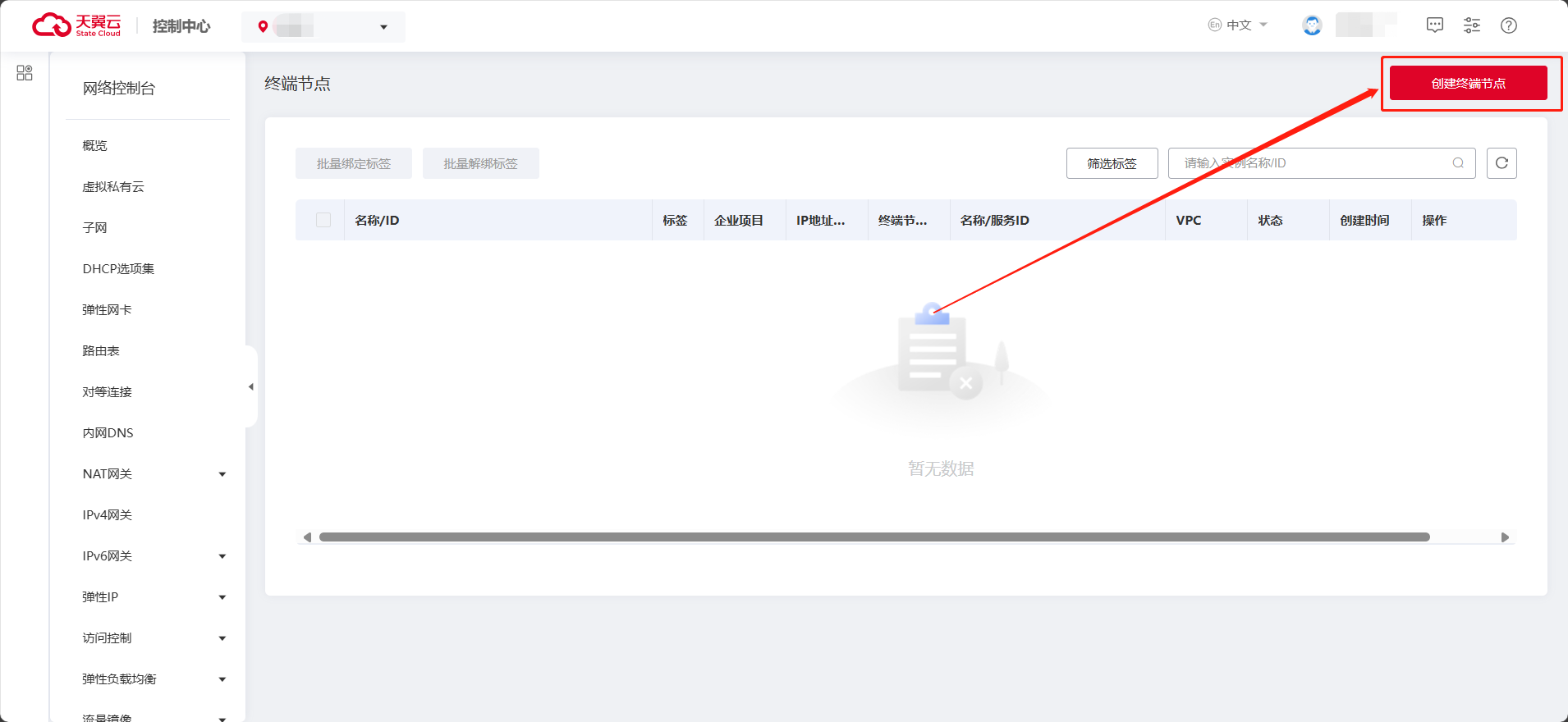
Task: Open the region selector dropdown arrow
Action: [383, 27]
